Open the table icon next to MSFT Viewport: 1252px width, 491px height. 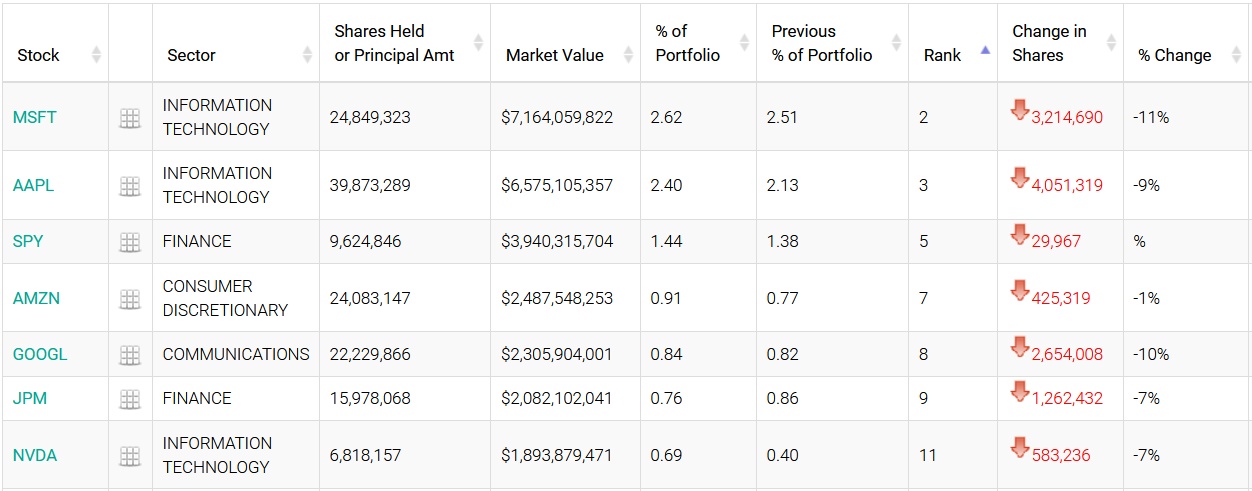[130, 118]
